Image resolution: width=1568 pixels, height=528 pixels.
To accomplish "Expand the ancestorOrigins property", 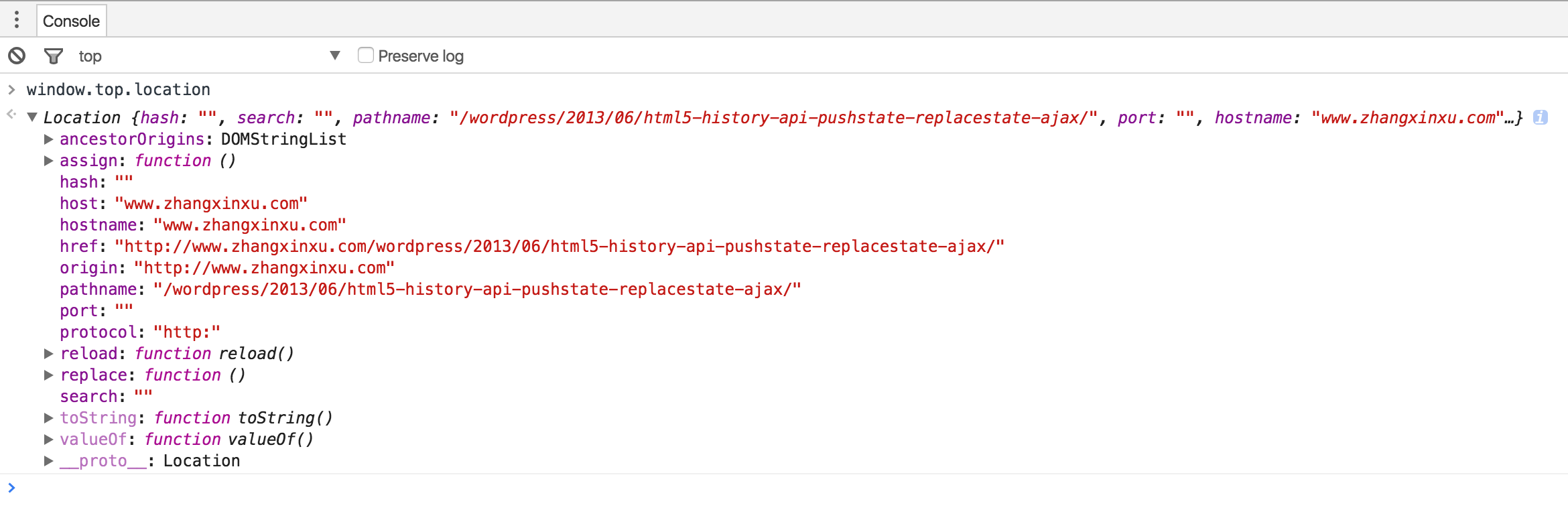I will (48, 139).
